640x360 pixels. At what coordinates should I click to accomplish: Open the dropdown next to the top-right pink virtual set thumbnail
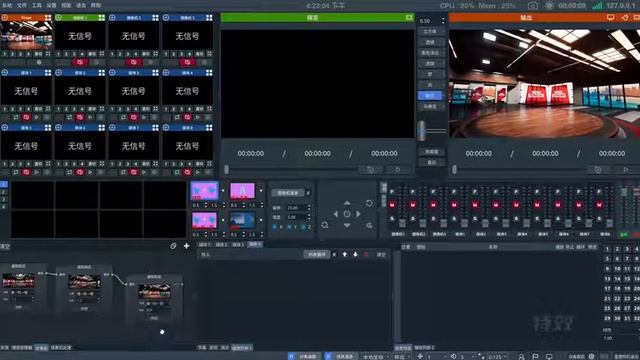pos(261,191)
